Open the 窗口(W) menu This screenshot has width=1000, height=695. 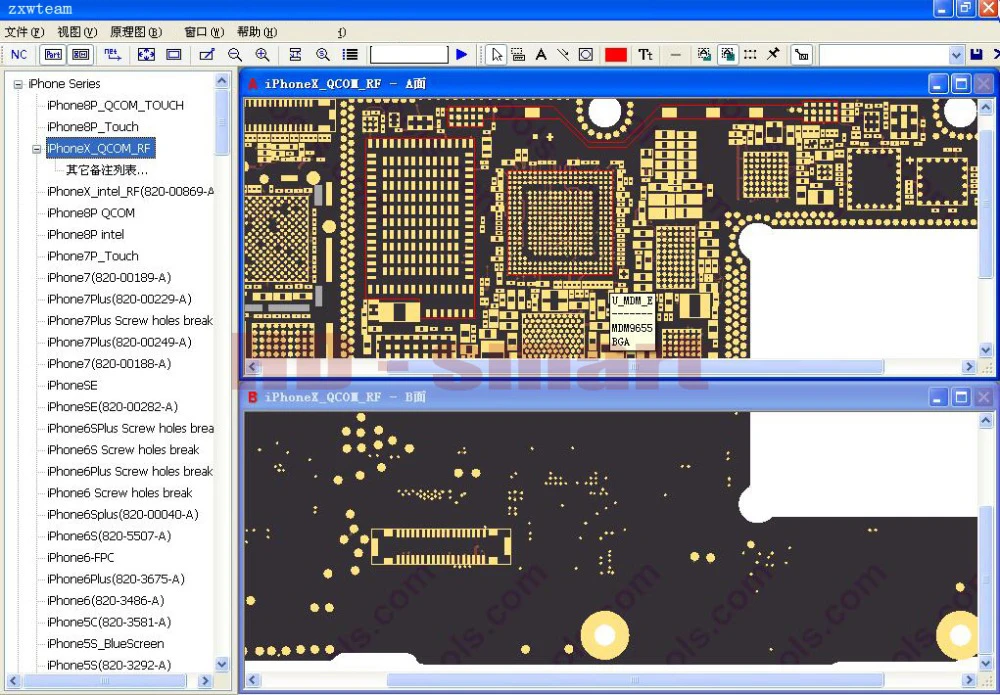pos(204,32)
